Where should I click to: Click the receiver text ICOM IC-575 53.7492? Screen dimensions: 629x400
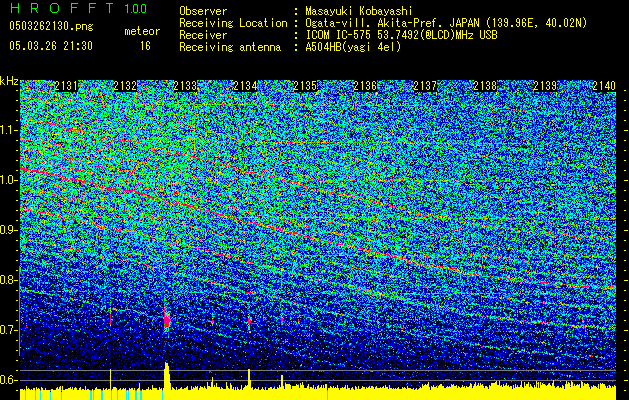(401, 35)
